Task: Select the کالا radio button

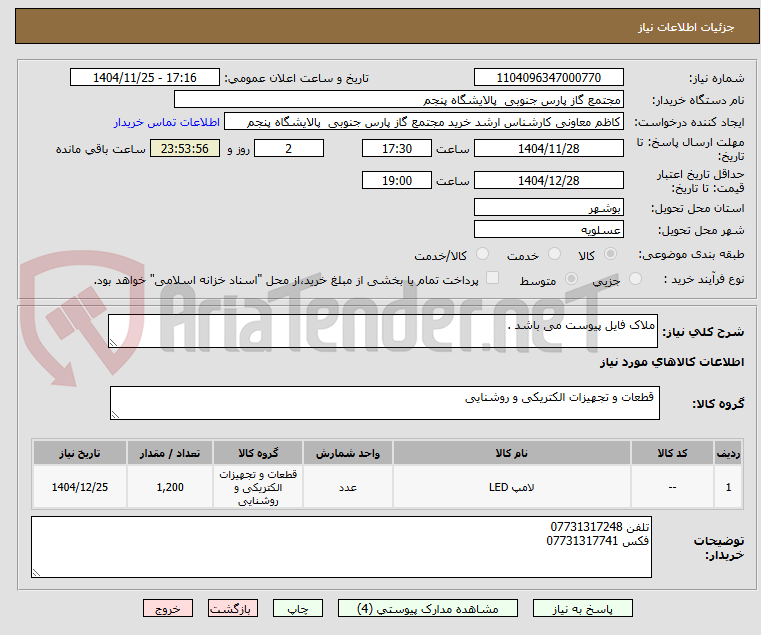Action: pyautogui.click(x=611, y=254)
